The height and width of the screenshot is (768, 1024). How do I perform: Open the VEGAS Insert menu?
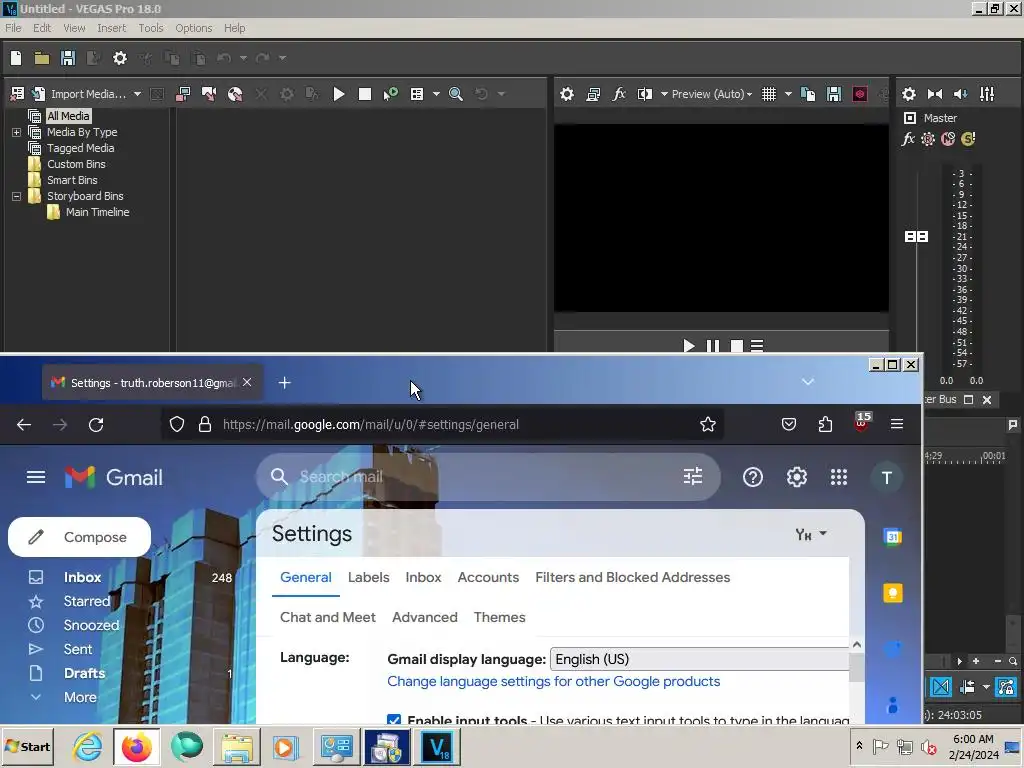tap(112, 28)
